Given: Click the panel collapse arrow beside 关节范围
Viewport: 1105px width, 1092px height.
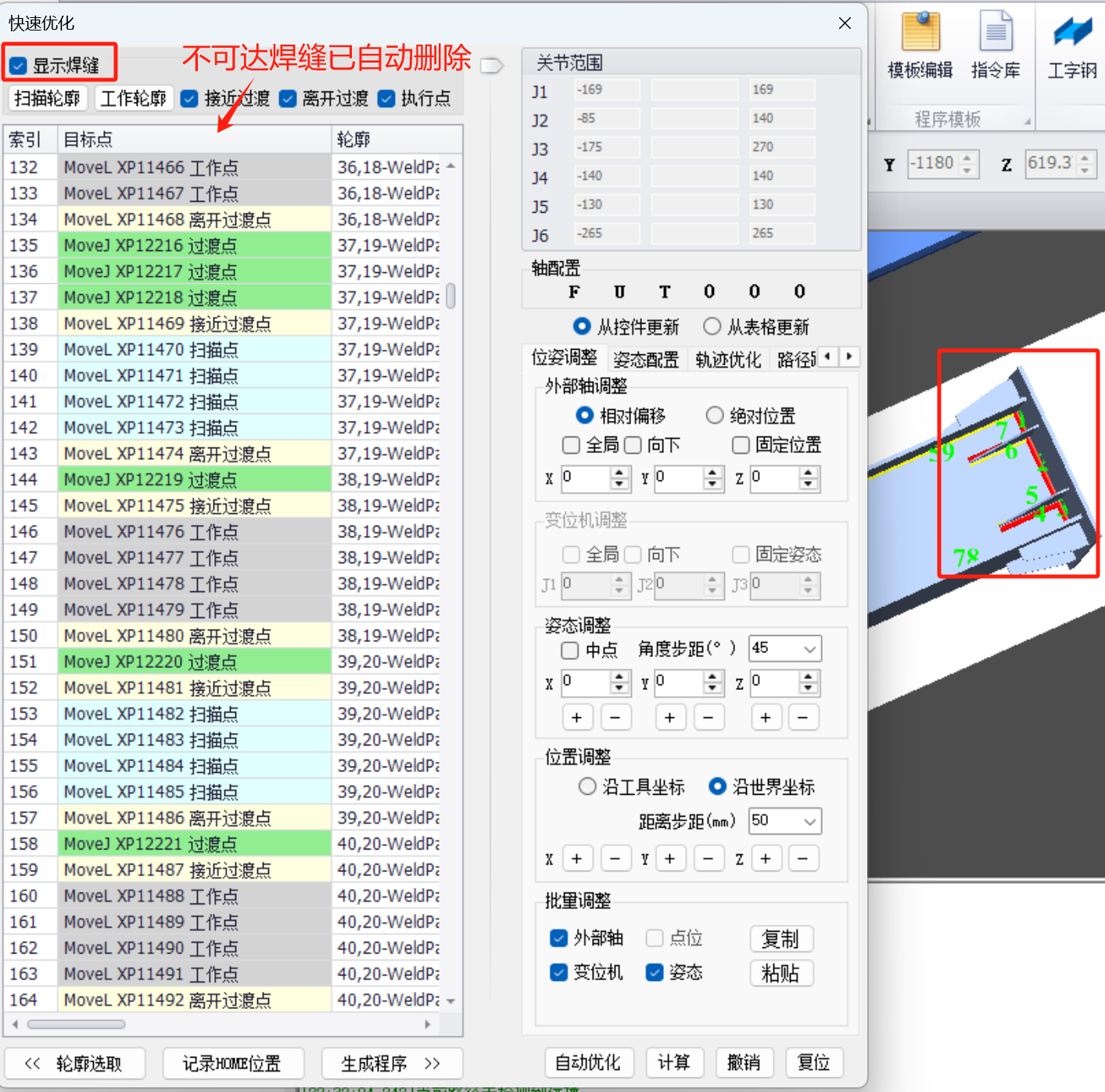Looking at the screenshot, I should coord(492,66).
